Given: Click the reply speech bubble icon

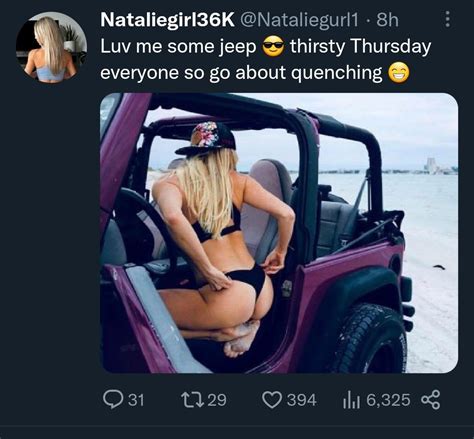Looking at the screenshot, I should (x=113, y=399).
